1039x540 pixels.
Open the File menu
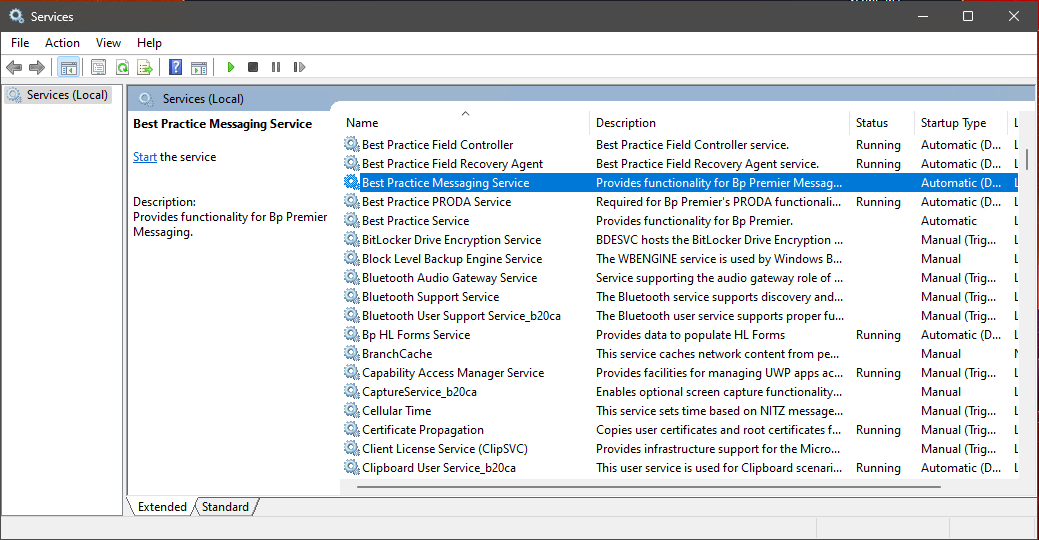[20, 42]
